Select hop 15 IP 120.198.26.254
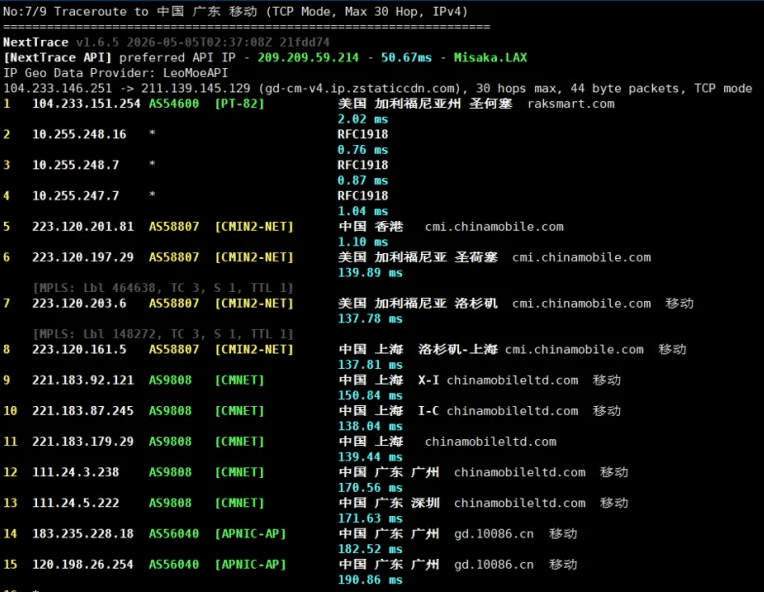Viewport: 764px width, 592px height. tap(83, 564)
